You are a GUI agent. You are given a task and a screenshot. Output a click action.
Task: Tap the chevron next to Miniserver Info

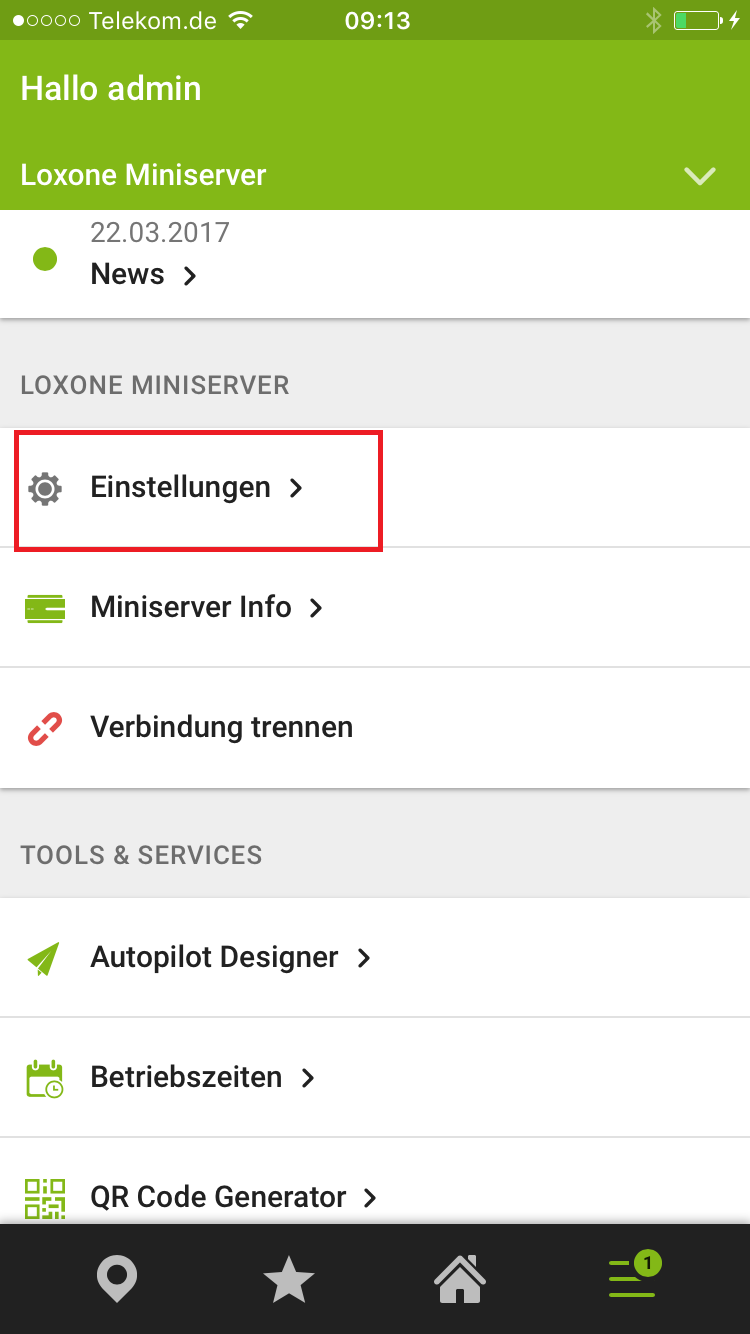[x=316, y=608]
